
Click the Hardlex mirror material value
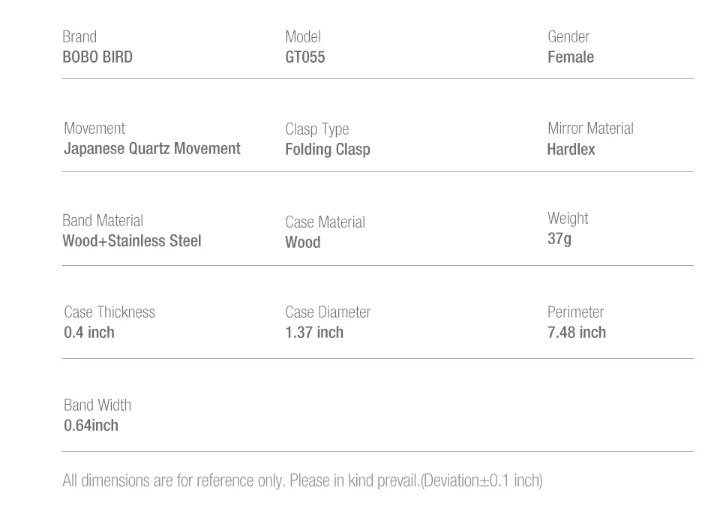(x=571, y=149)
